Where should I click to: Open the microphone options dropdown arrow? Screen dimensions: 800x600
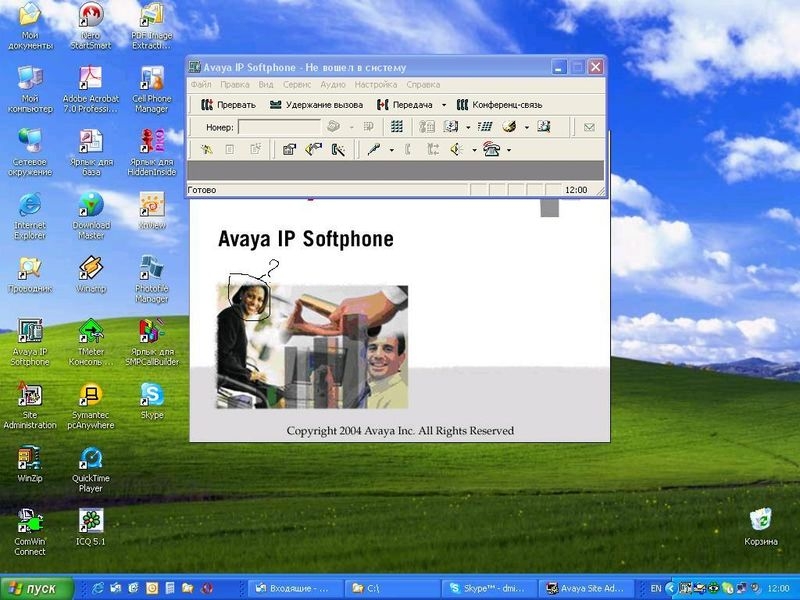click(x=390, y=150)
